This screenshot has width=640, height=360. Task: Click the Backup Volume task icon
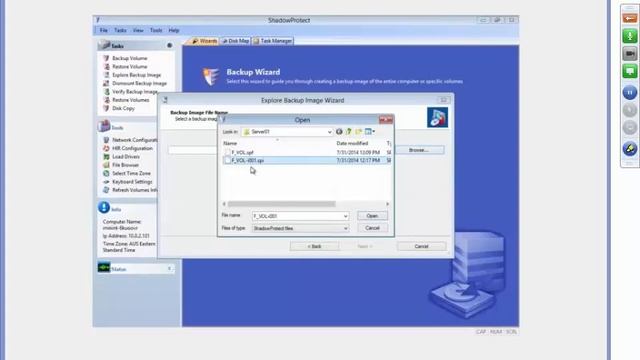(x=106, y=58)
